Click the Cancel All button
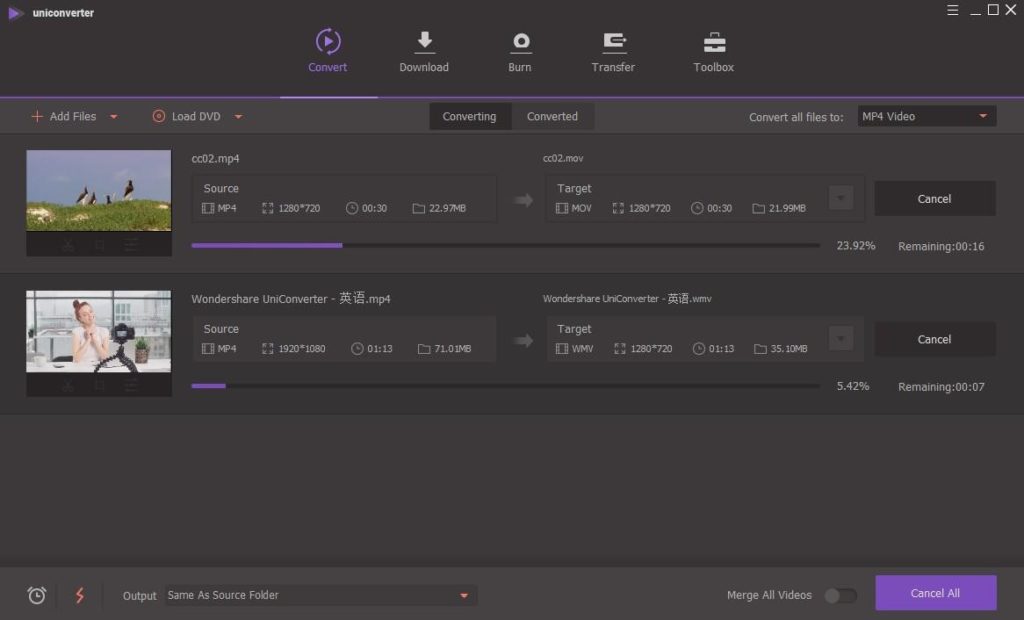This screenshot has width=1024, height=620. [x=935, y=593]
